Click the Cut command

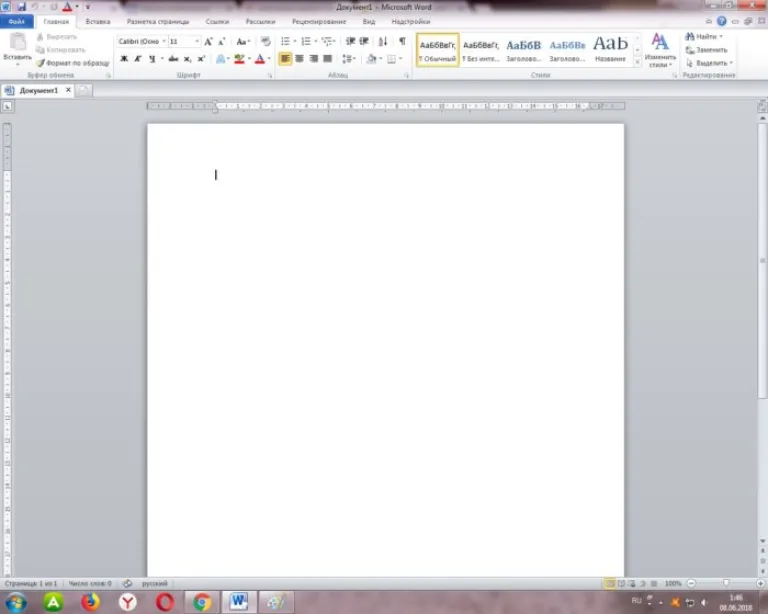(57, 37)
